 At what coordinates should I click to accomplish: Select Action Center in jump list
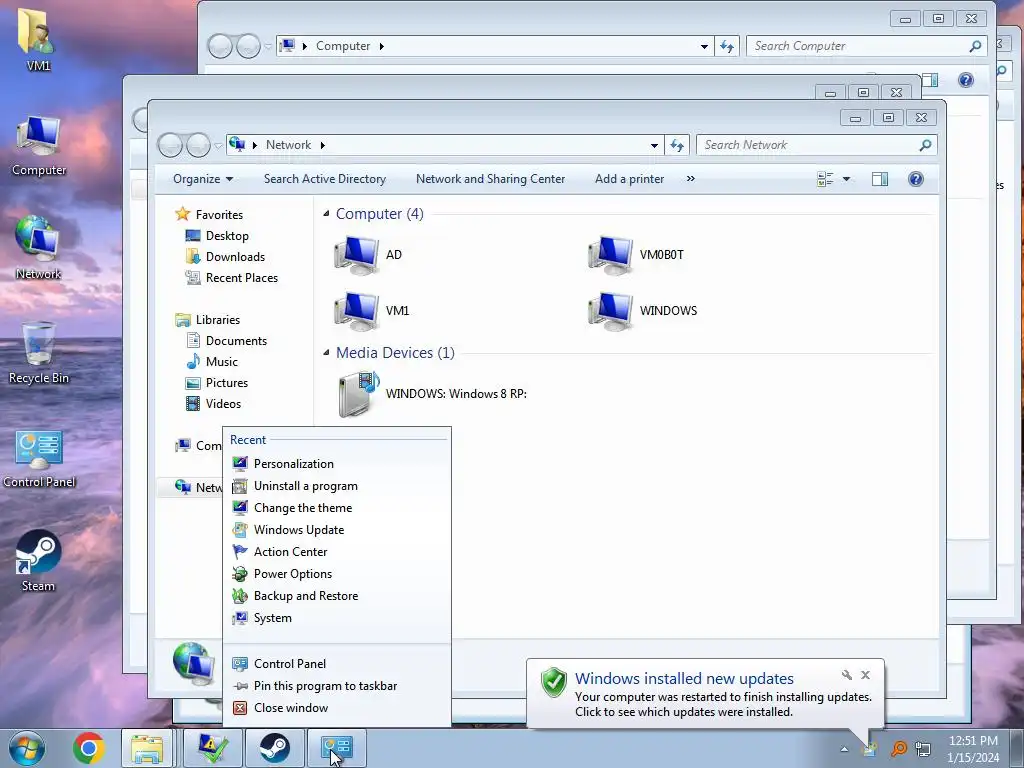[x=337, y=552]
